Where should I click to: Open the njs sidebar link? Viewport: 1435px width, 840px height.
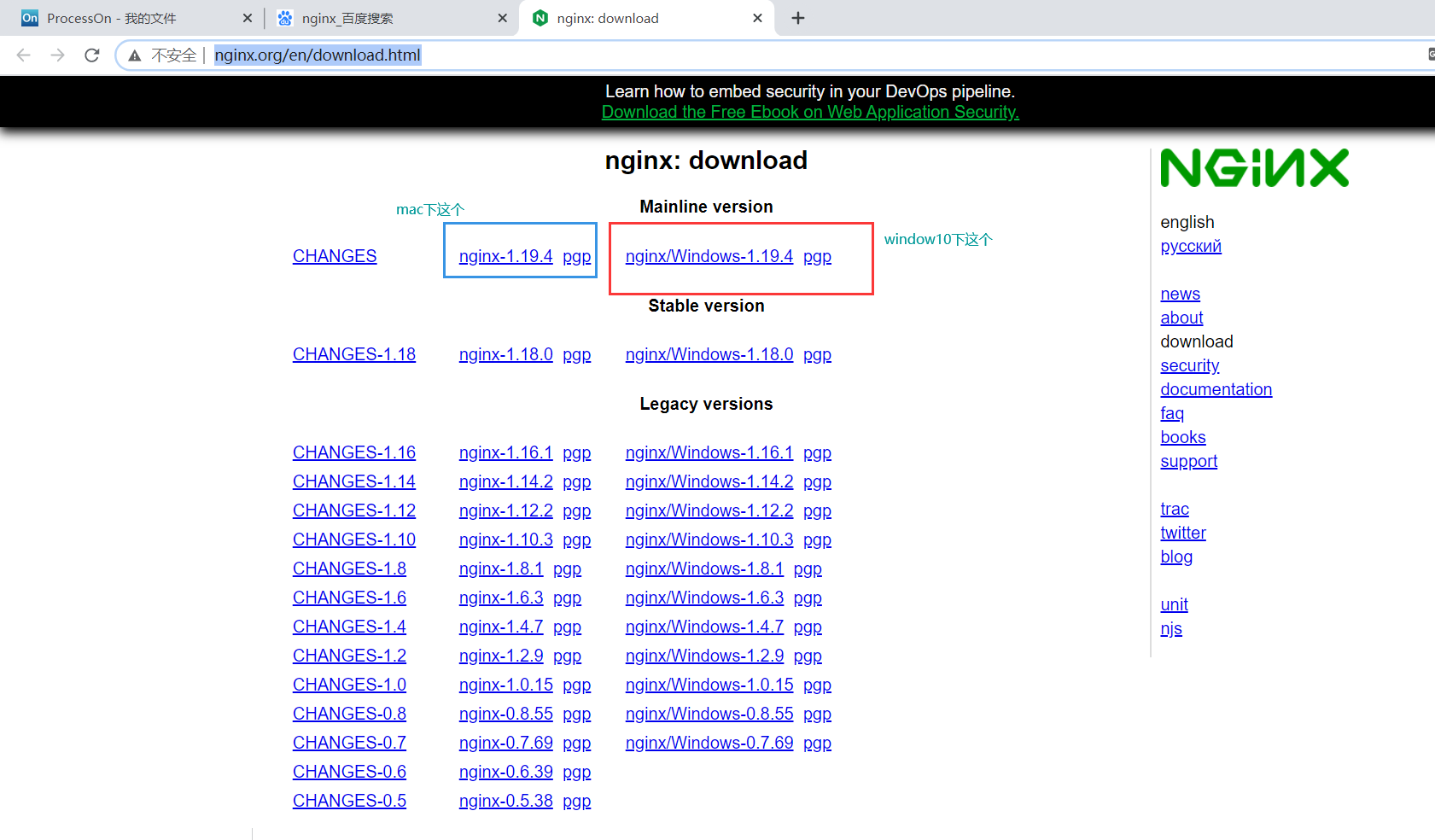click(x=1171, y=628)
